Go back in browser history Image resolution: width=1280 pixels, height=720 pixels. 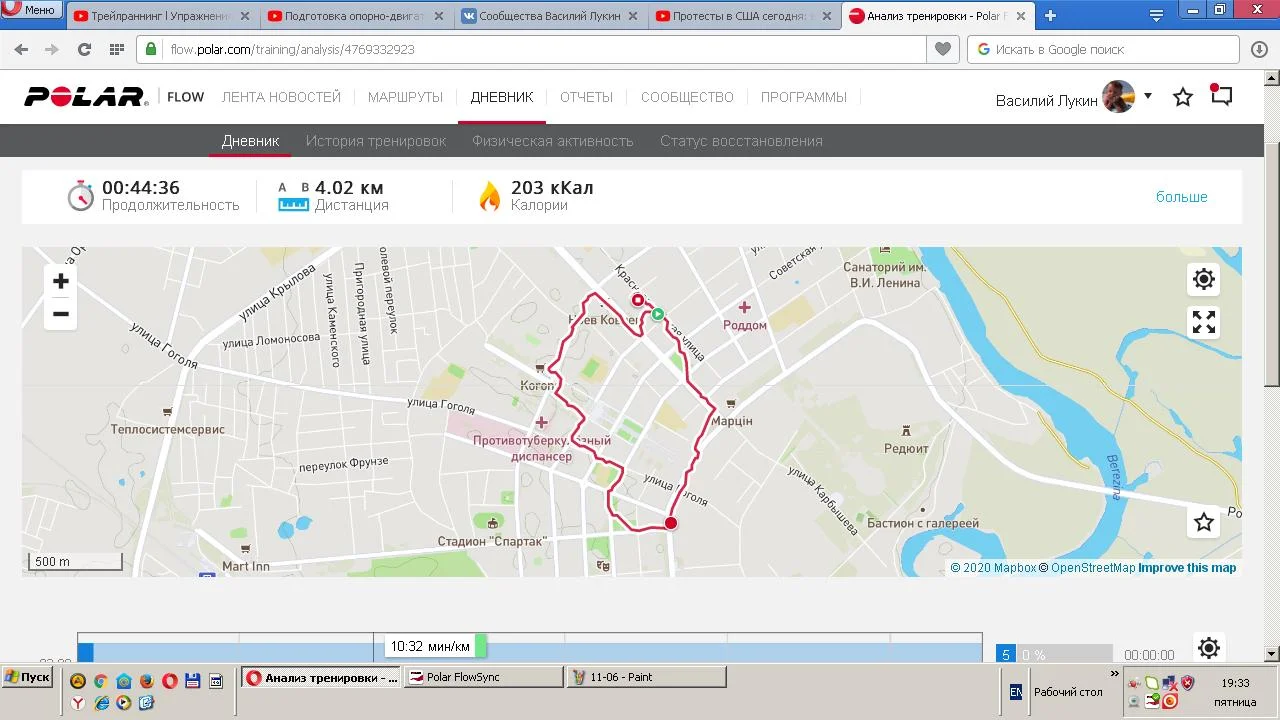pyautogui.click(x=21, y=49)
